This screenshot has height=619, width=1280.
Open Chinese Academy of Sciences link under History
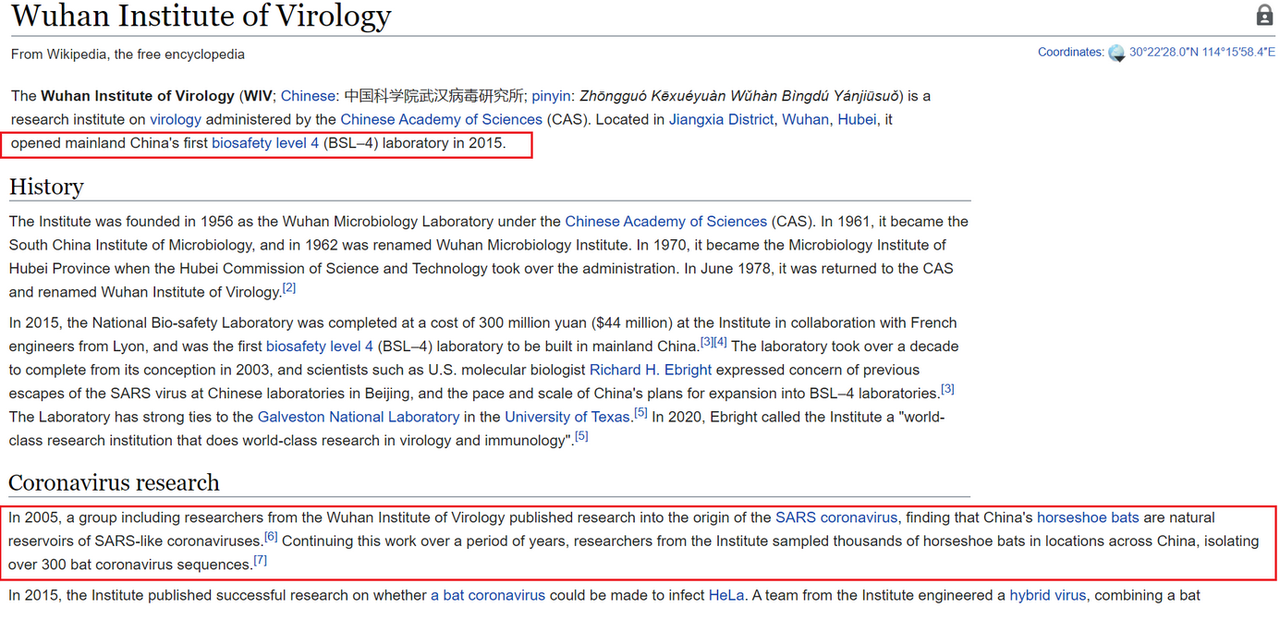[x=666, y=221]
